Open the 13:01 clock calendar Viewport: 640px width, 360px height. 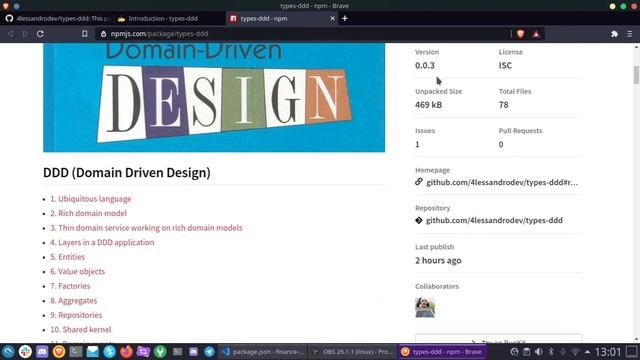tap(608, 352)
